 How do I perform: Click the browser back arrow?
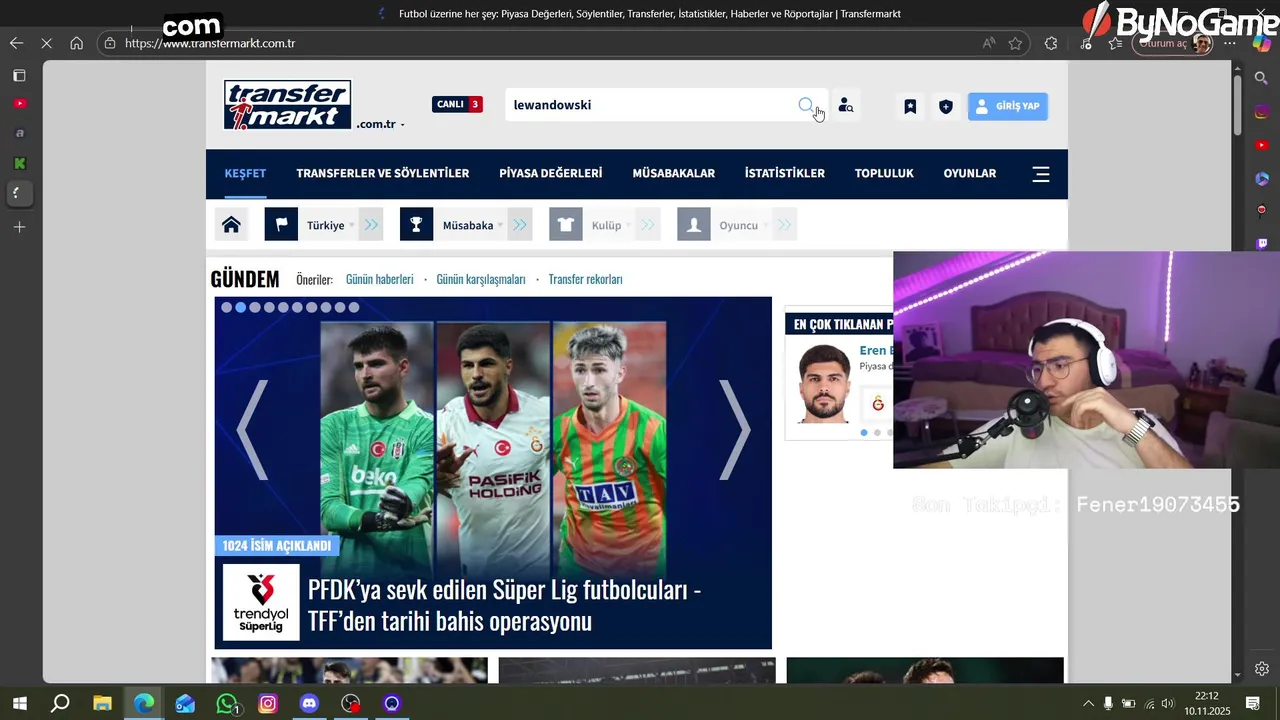pyautogui.click(x=16, y=43)
